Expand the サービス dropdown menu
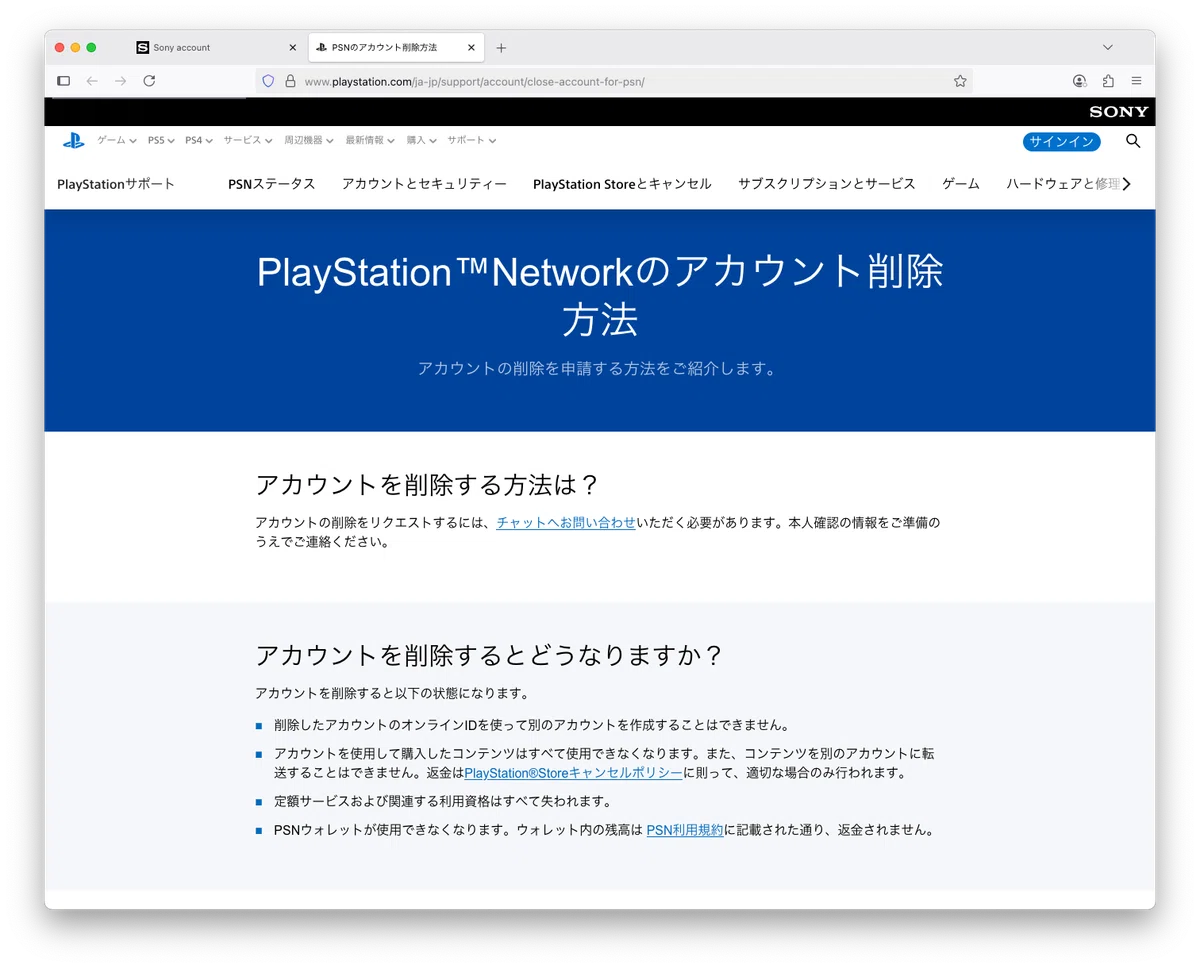 click(x=248, y=141)
